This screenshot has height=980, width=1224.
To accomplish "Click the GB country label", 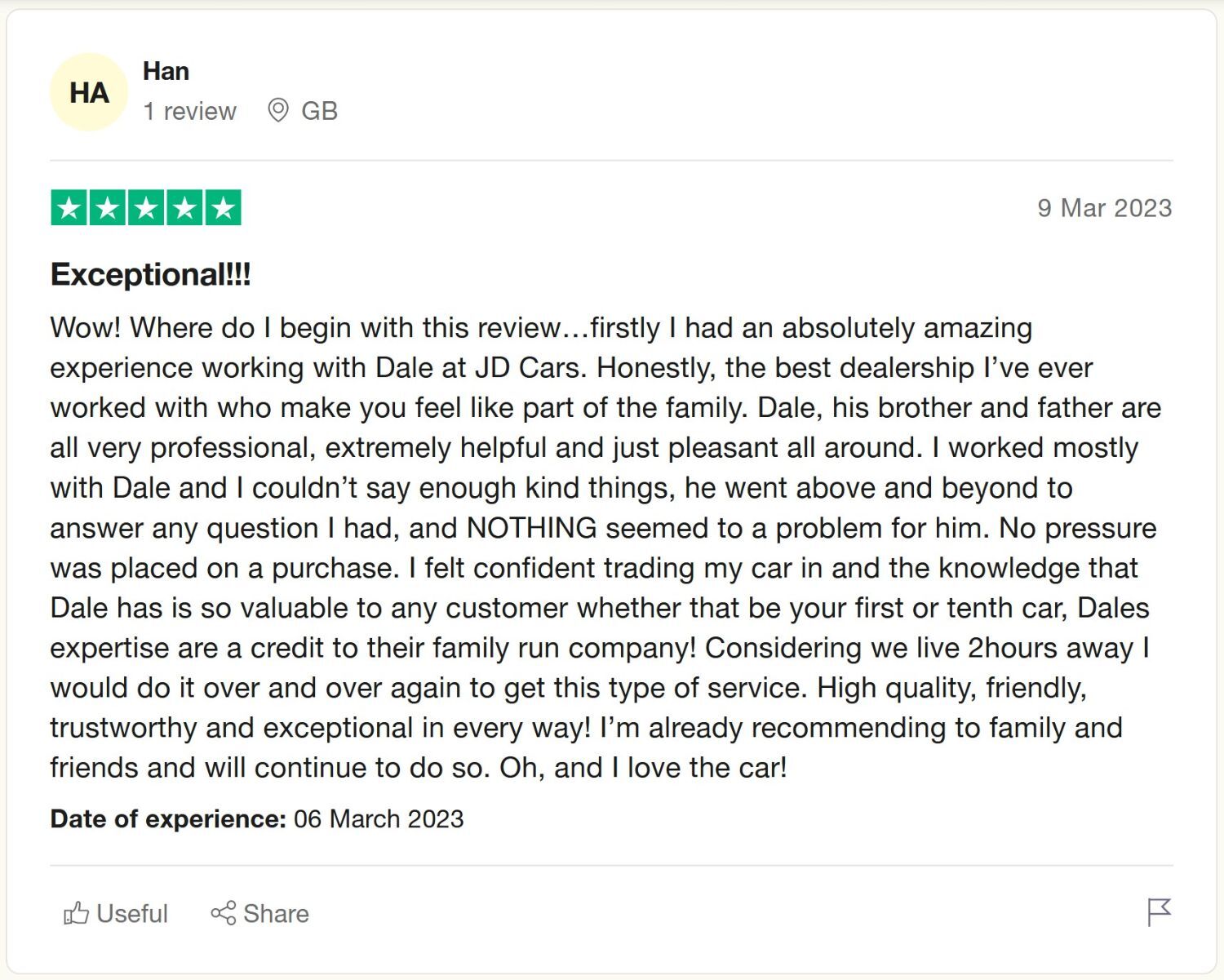I will 319,111.
